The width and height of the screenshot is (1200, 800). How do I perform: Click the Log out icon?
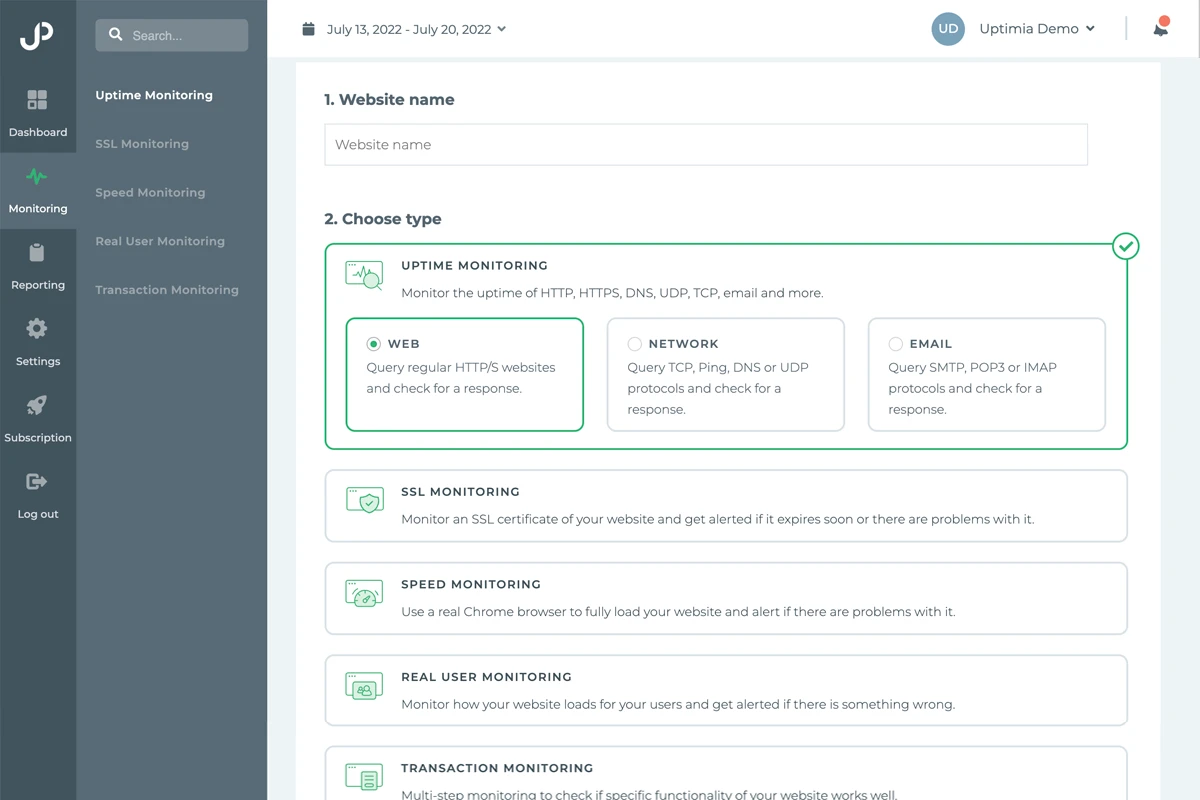(x=37, y=482)
